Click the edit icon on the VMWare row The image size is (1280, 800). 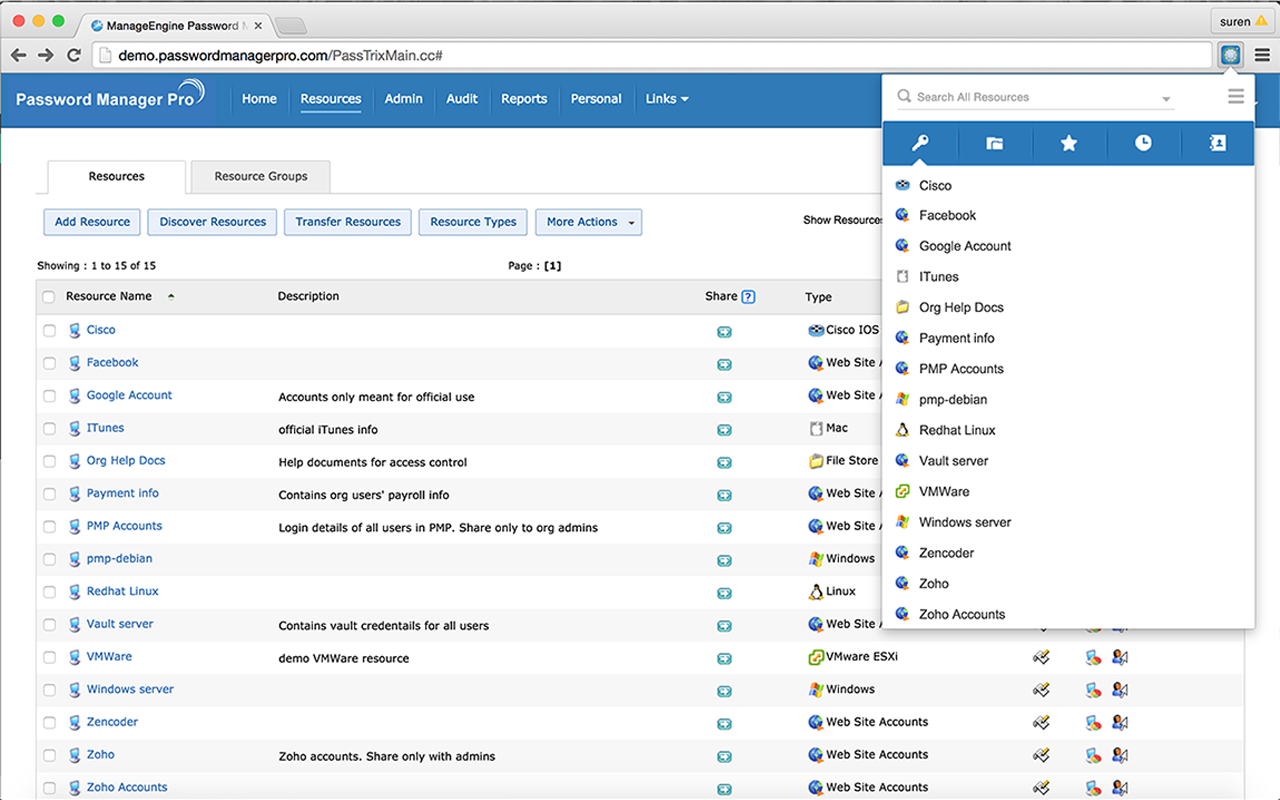click(x=1041, y=658)
